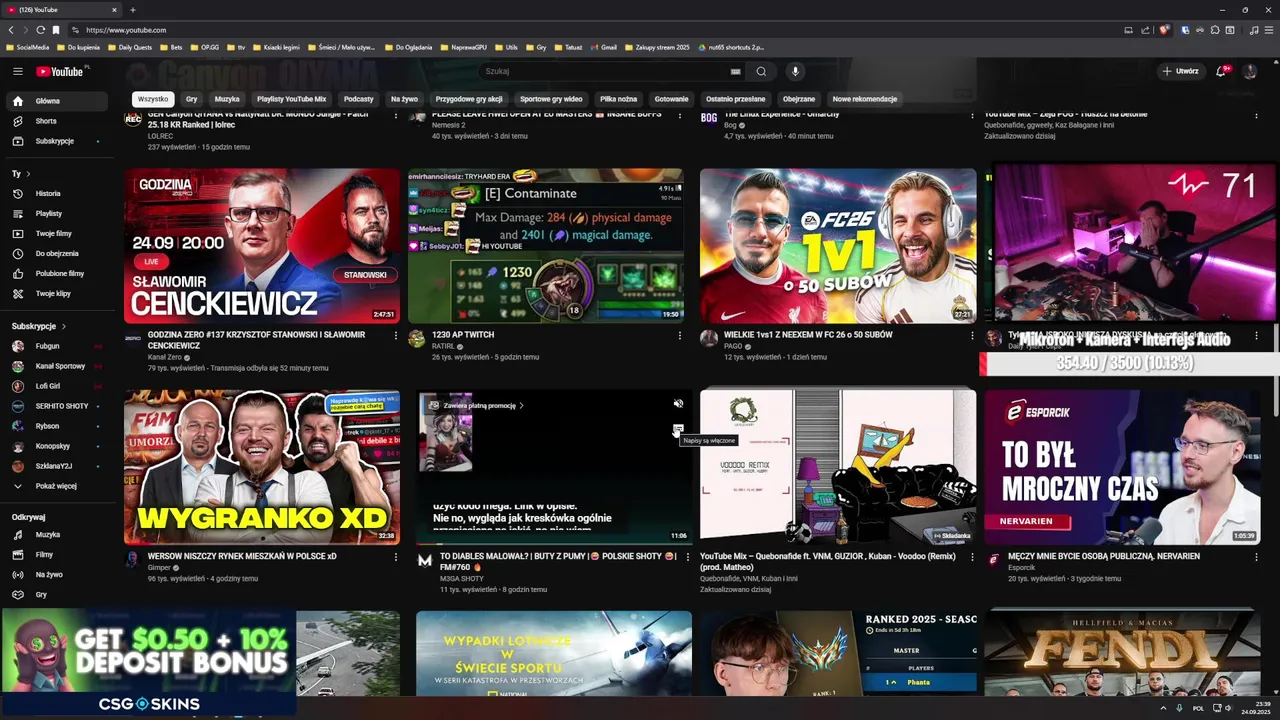Click the CSGO Skins deposit bonus banner
This screenshot has height=720, width=1280.
click(x=148, y=661)
